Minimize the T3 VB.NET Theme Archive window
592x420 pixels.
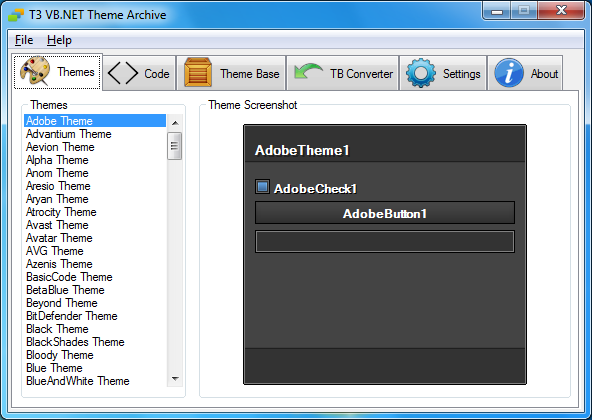(x=497, y=11)
